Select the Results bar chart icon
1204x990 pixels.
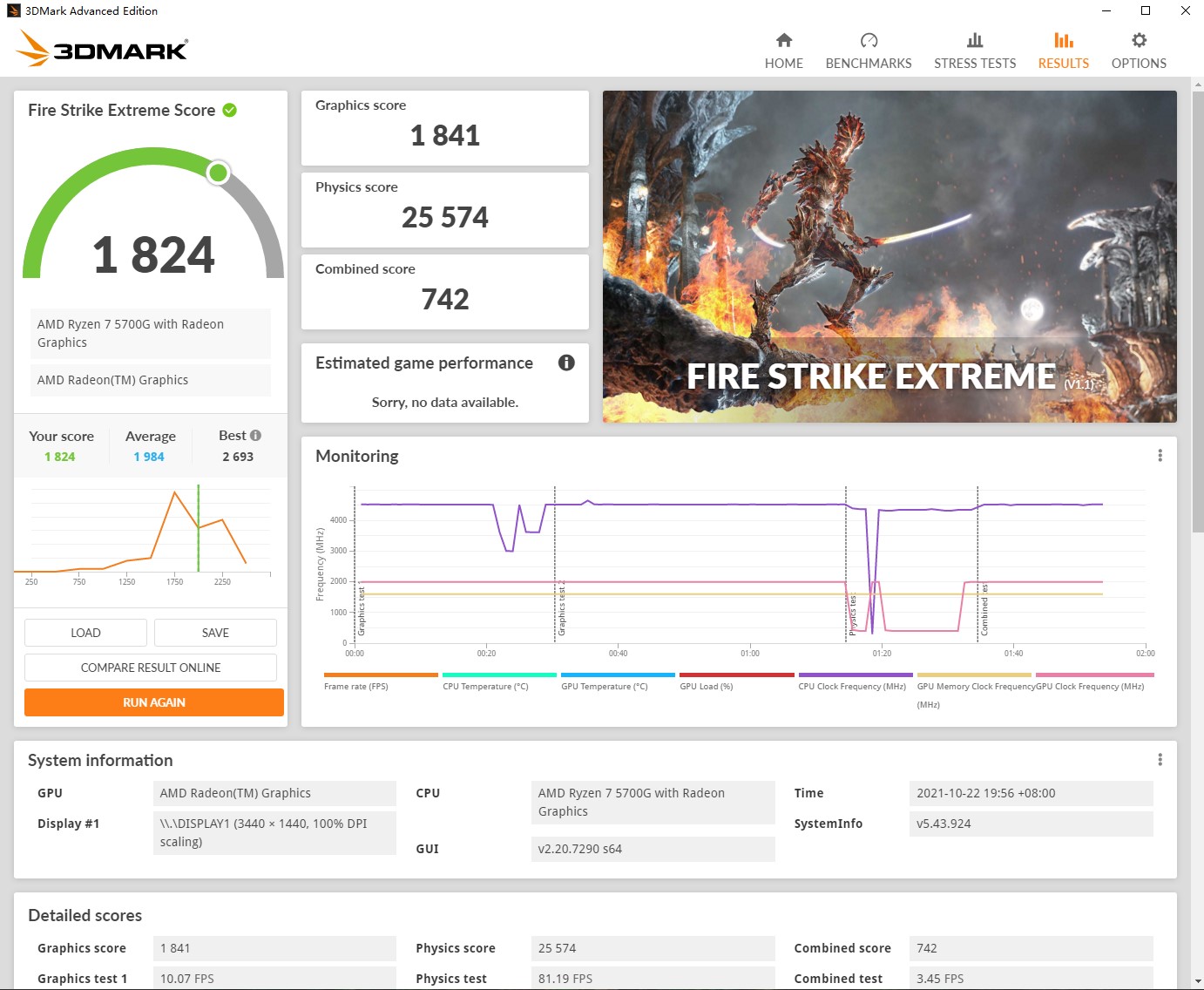(1063, 40)
